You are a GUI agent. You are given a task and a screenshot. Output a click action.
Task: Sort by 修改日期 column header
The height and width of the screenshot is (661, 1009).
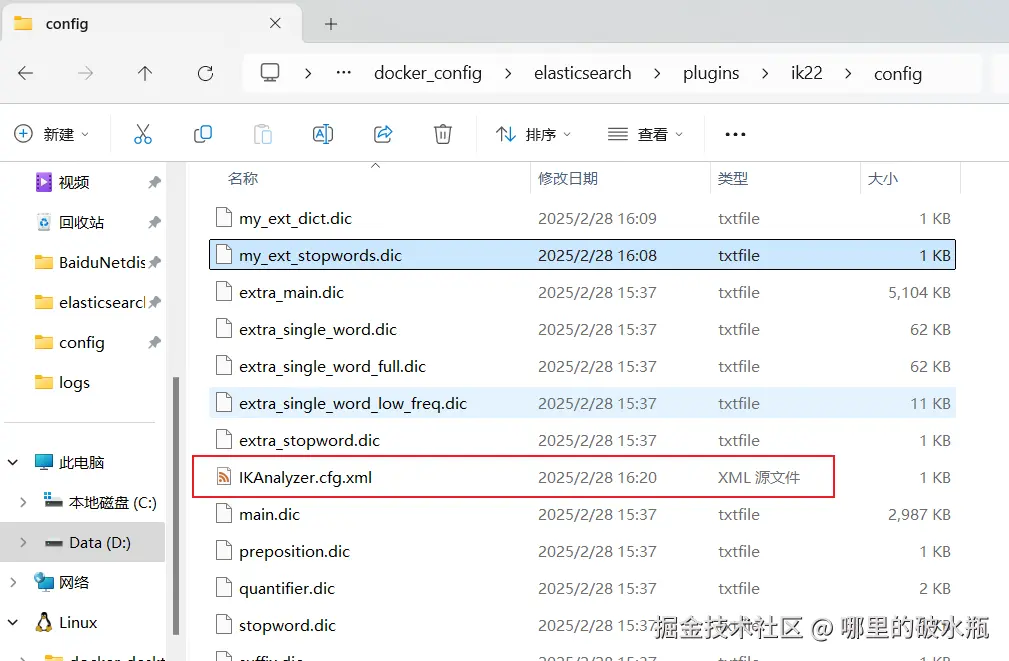568,178
